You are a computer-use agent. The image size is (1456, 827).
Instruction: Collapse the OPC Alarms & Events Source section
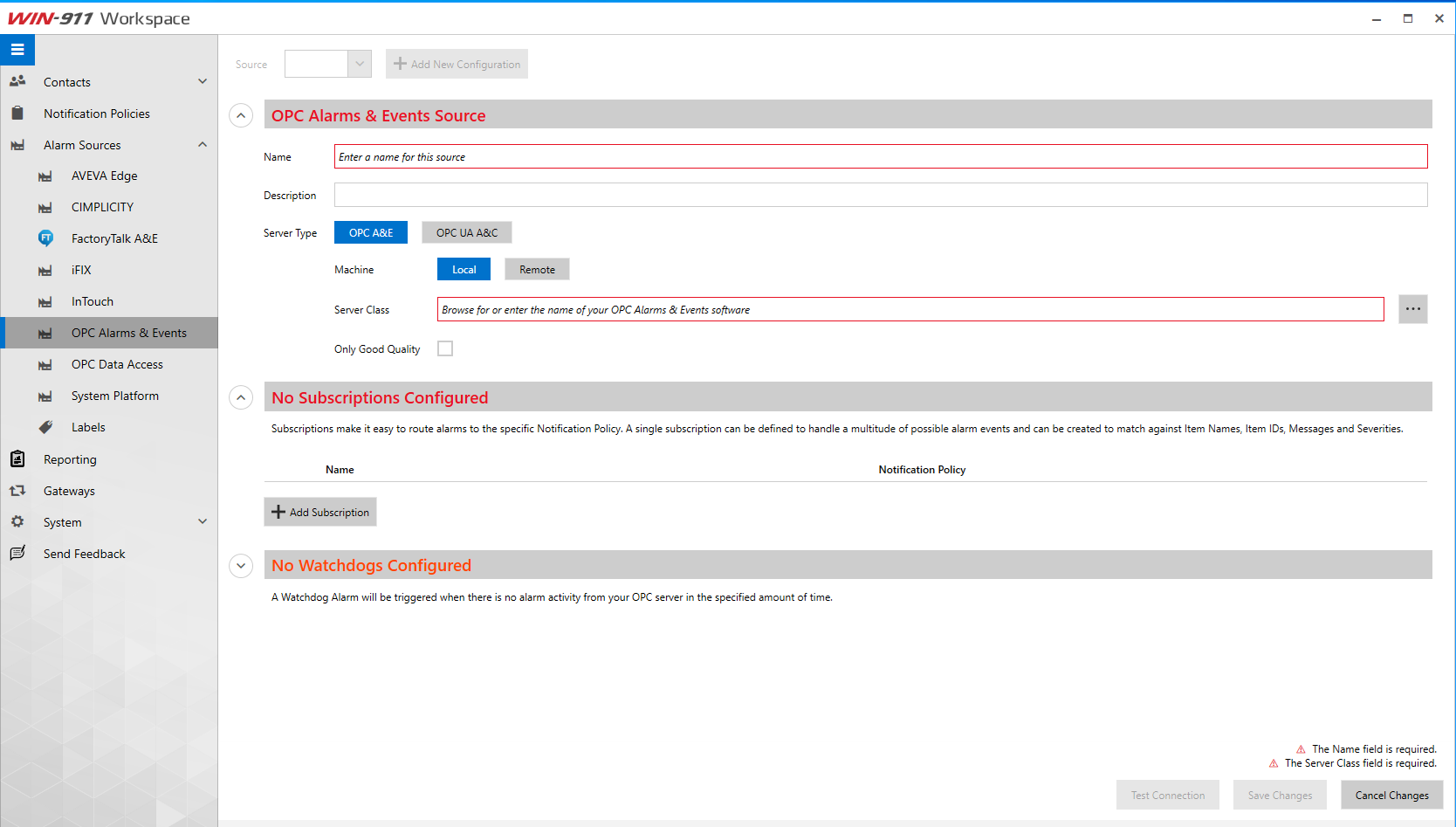(x=241, y=115)
